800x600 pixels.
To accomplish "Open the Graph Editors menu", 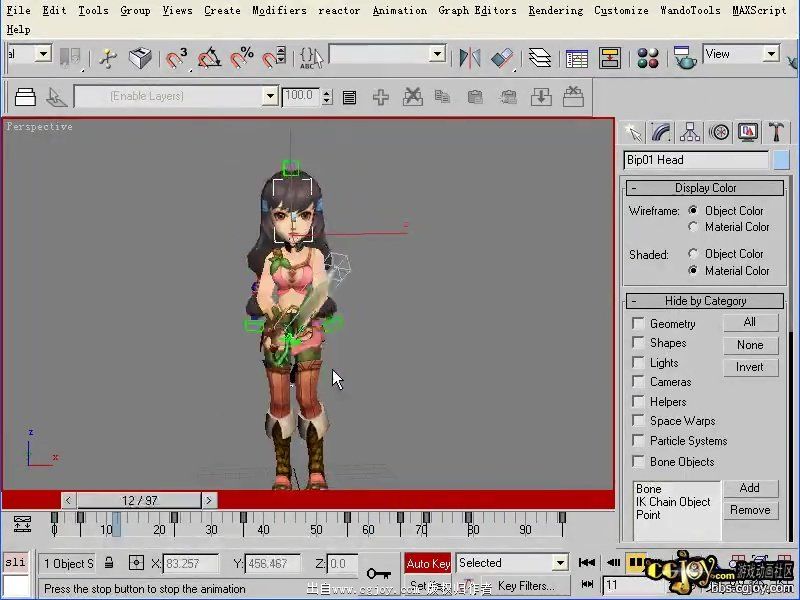I will pos(477,10).
